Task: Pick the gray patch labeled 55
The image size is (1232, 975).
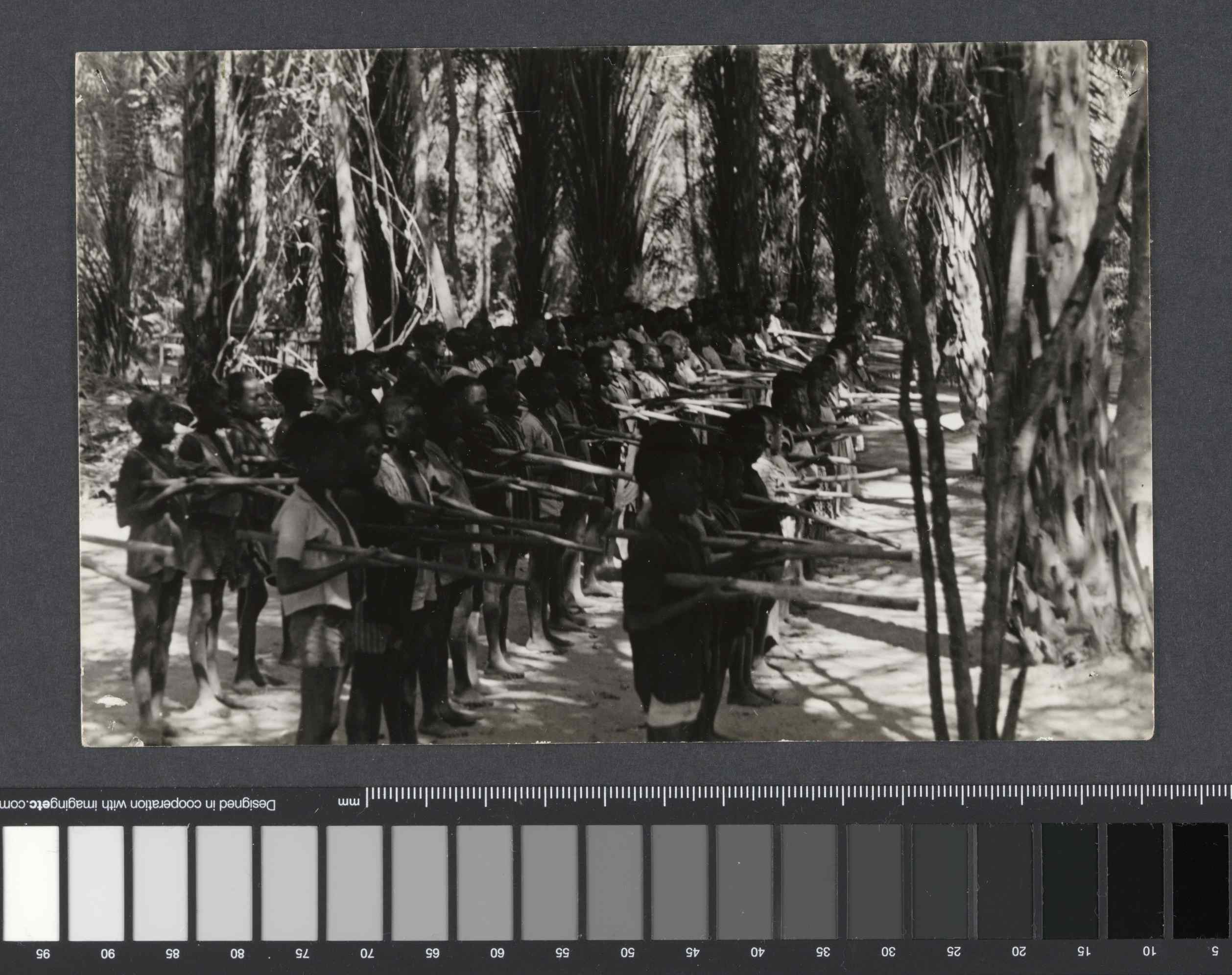Action: pyautogui.click(x=549, y=883)
